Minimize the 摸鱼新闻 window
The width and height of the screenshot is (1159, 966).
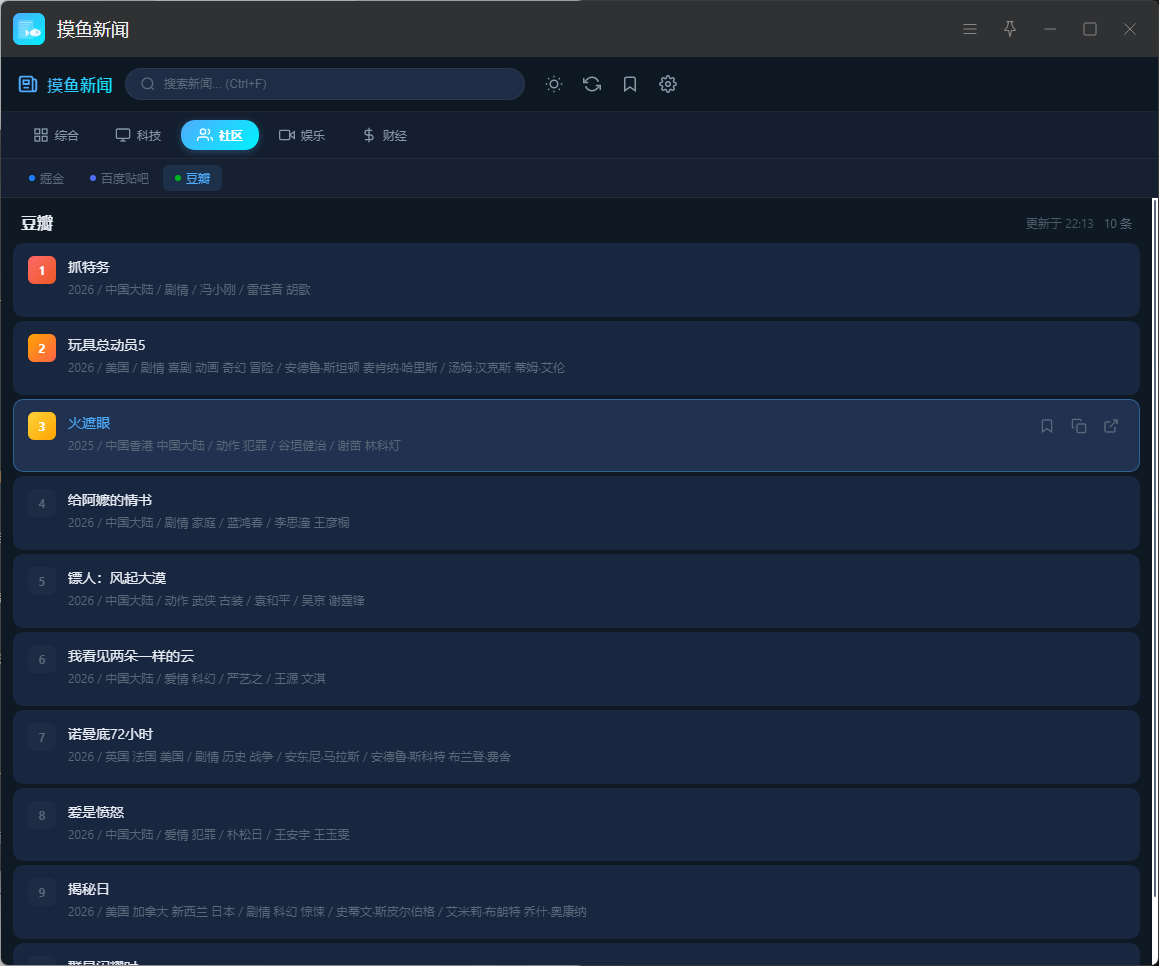click(x=1050, y=29)
